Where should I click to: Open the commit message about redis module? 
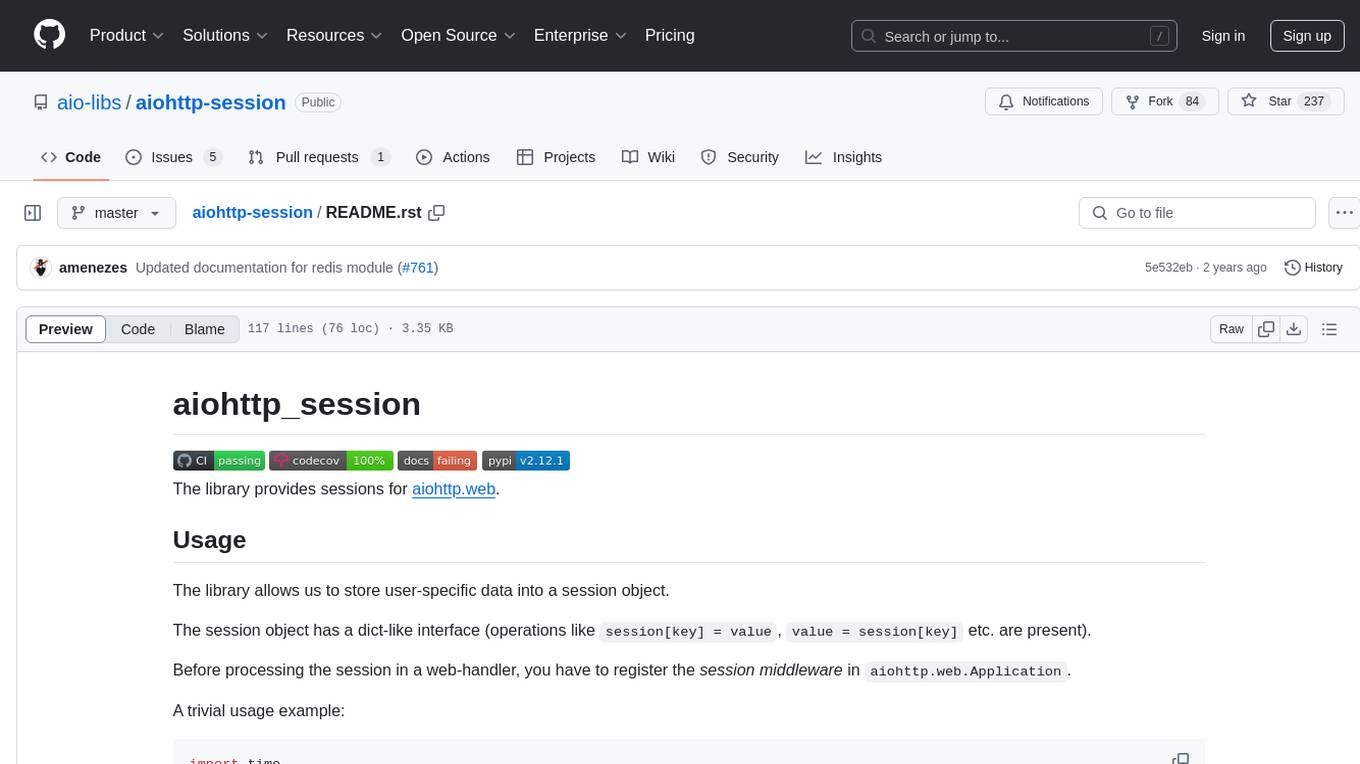[264, 267]
